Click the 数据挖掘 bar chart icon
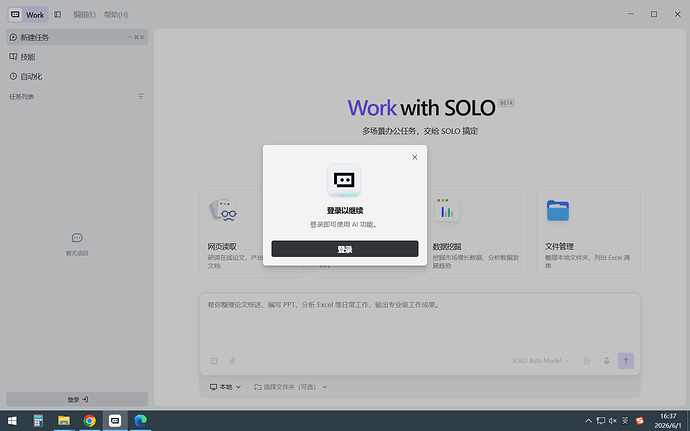This screenshot has height=431, width=690. click(x=447, y=209)
